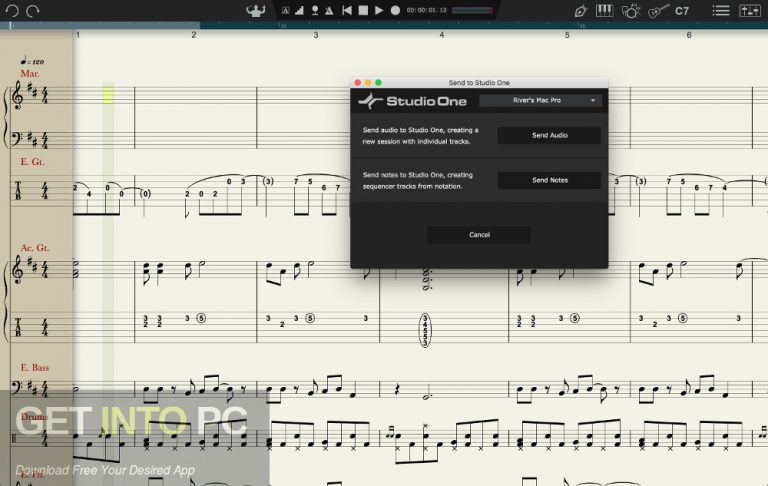Open the drum pad input
This screenshot has width=768, height=486.
pos(631,10)
